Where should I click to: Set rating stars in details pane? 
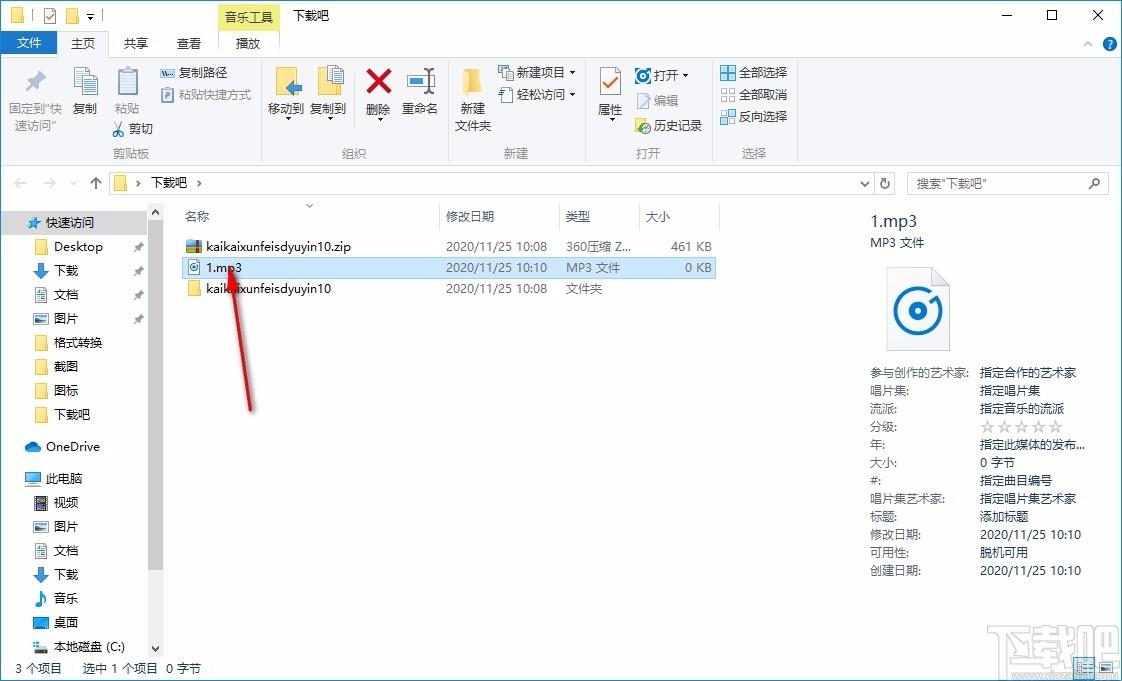[1020, 427]
